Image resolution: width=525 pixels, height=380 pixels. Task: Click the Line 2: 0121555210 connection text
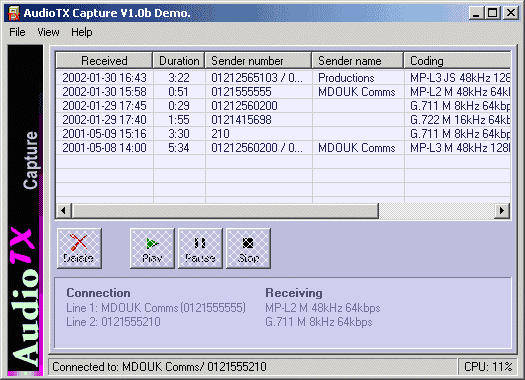coord(113,322)
